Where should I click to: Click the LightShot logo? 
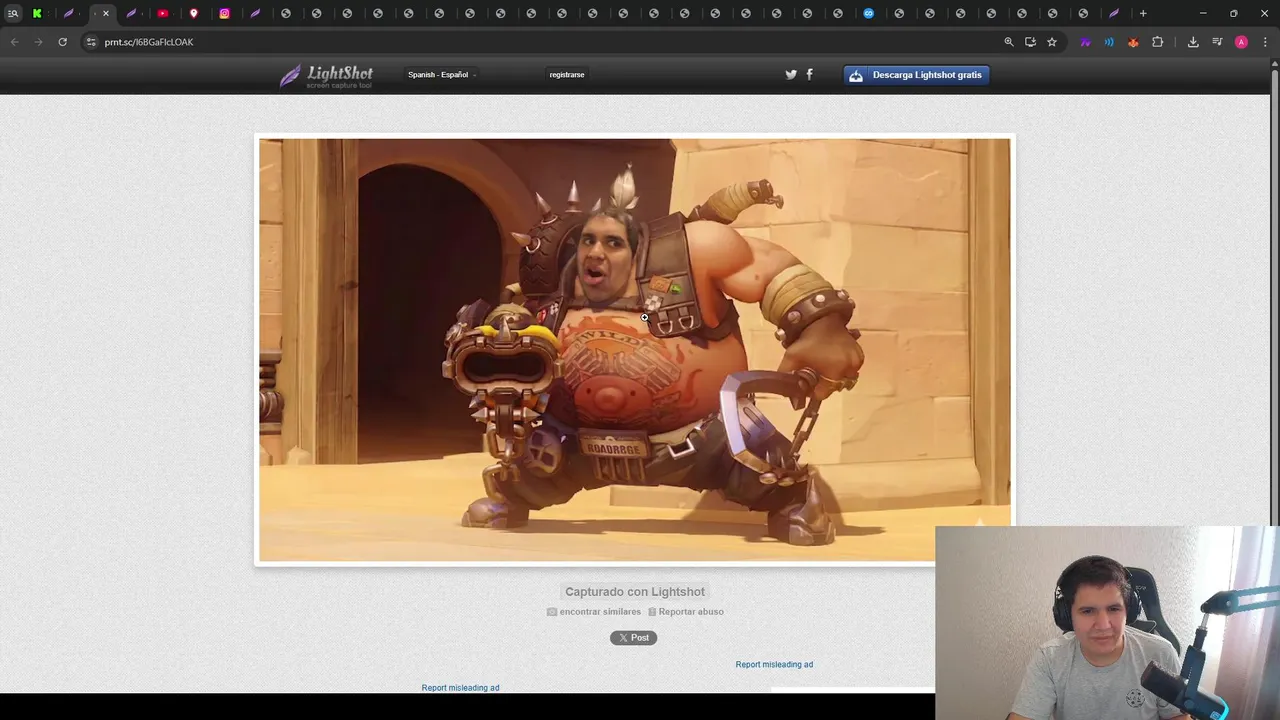click(326, 76)
